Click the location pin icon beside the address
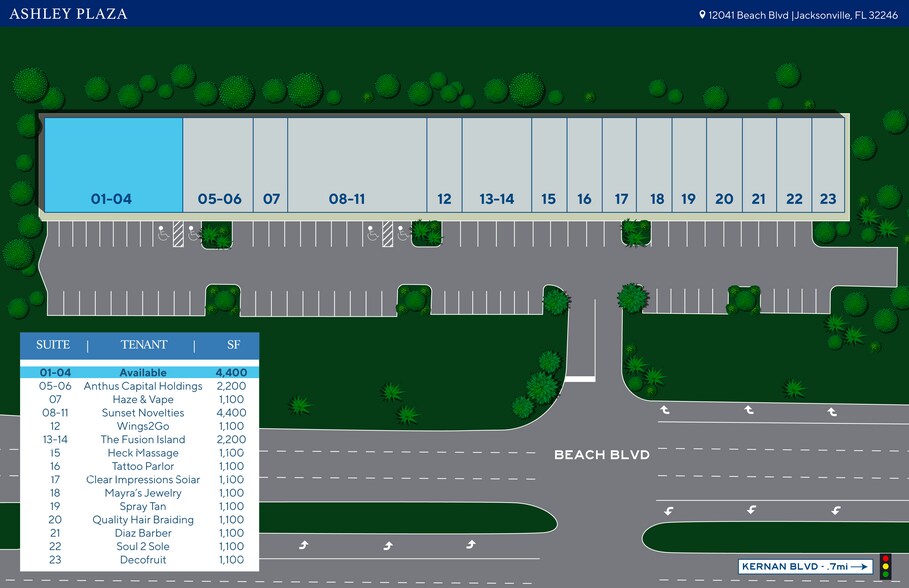This screenshot has height=588, width=909. (703, 15)
